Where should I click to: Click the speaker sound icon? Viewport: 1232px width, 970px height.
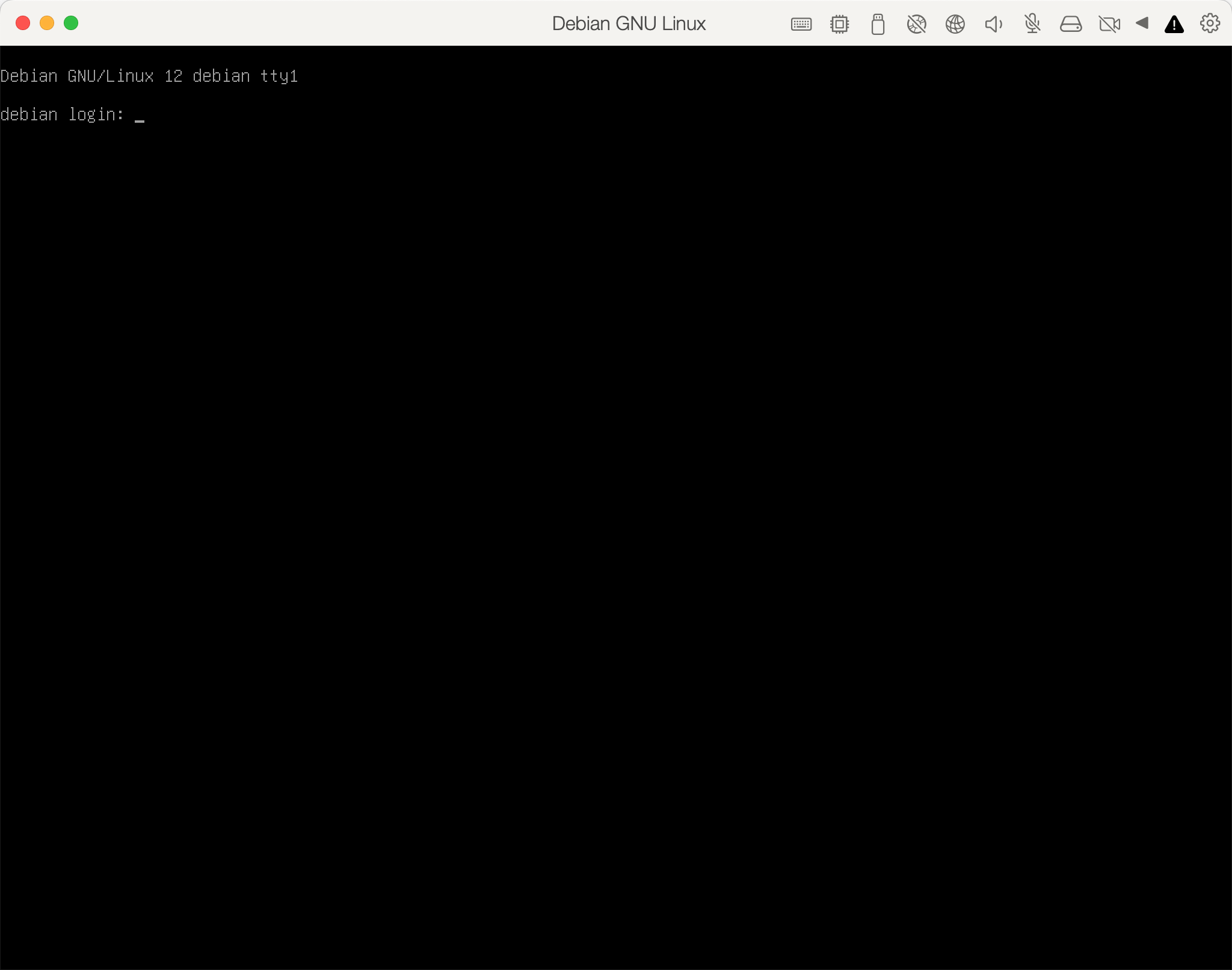point(994,24)
